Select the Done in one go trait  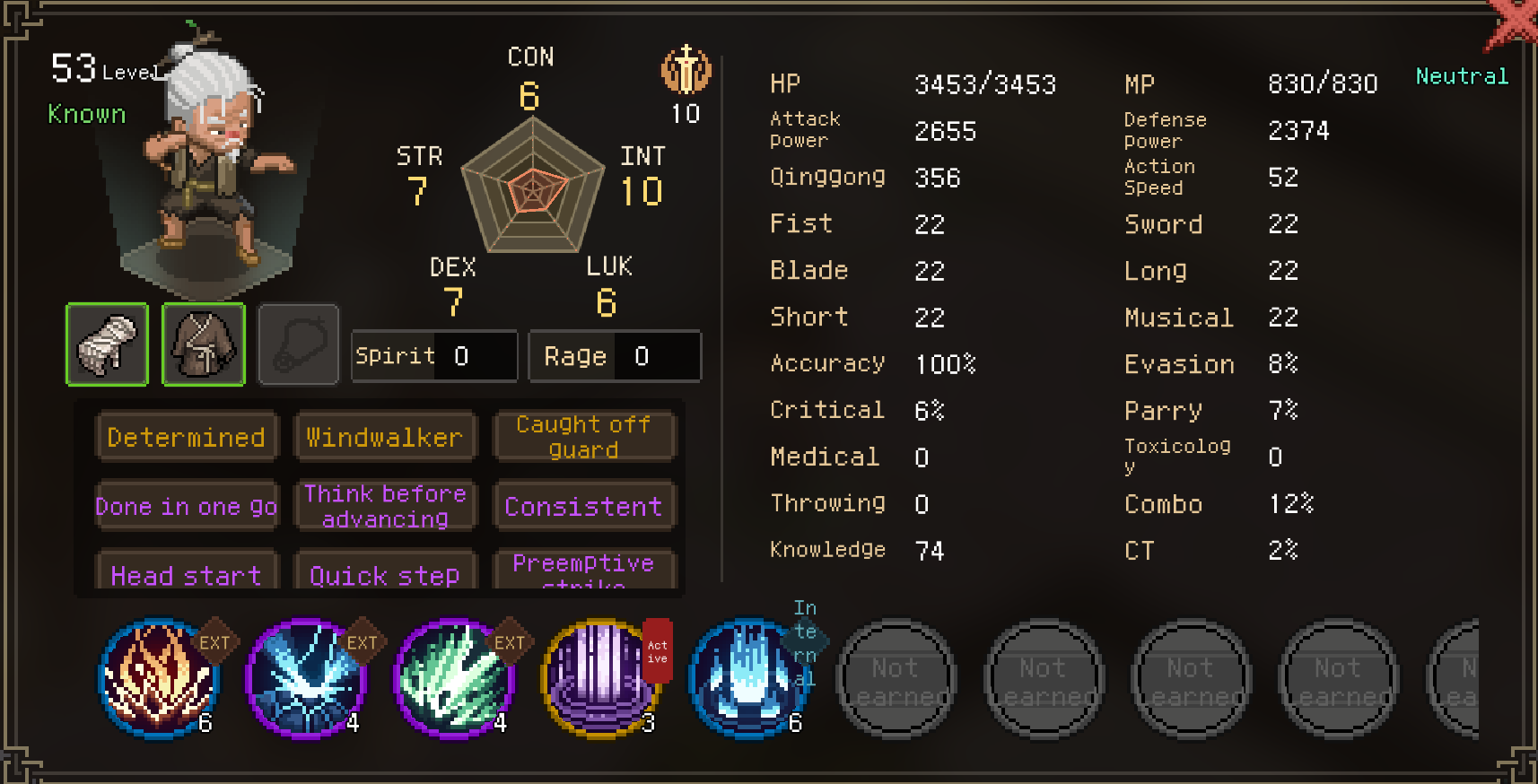[x=187, y=507]
